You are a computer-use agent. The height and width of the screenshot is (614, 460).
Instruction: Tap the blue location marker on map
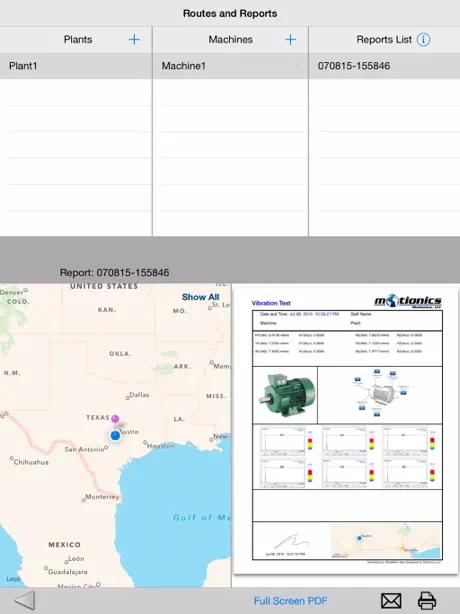pos(115,435)
